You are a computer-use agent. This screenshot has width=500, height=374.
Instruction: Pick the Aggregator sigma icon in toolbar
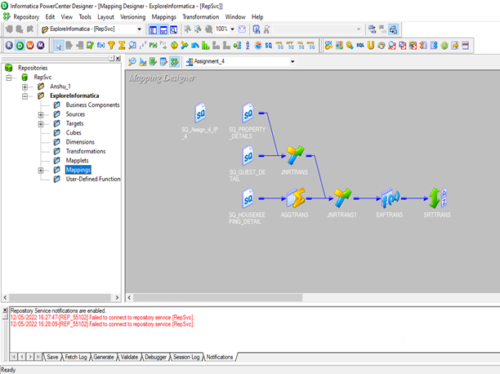point(122,45)
